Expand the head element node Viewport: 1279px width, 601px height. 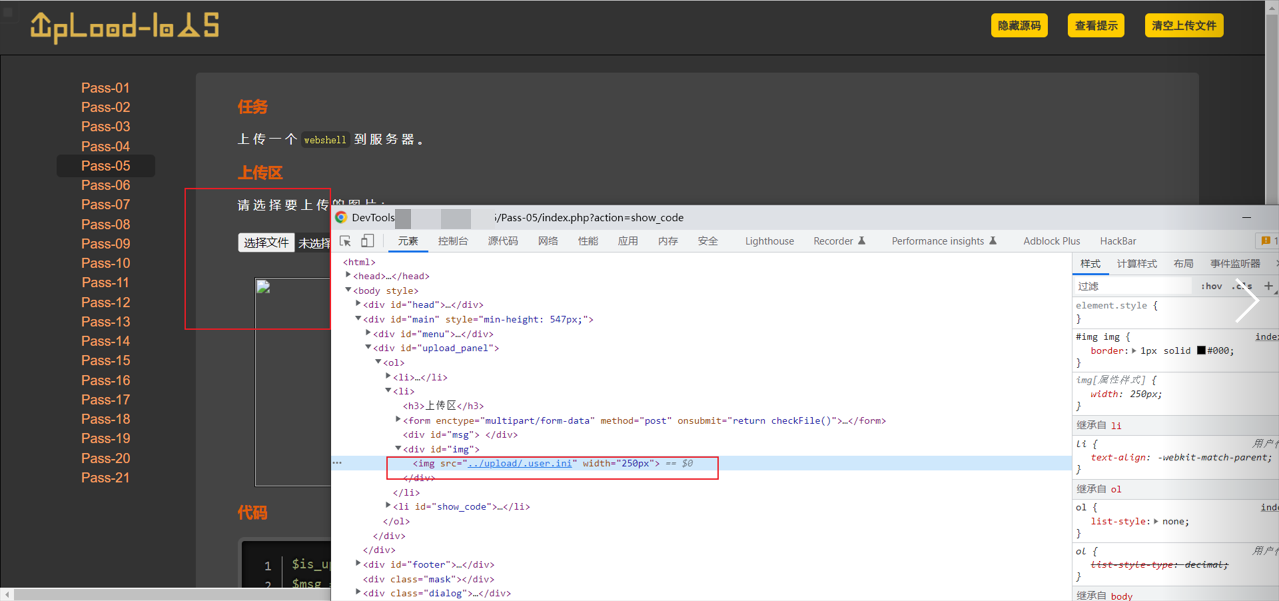348,276
